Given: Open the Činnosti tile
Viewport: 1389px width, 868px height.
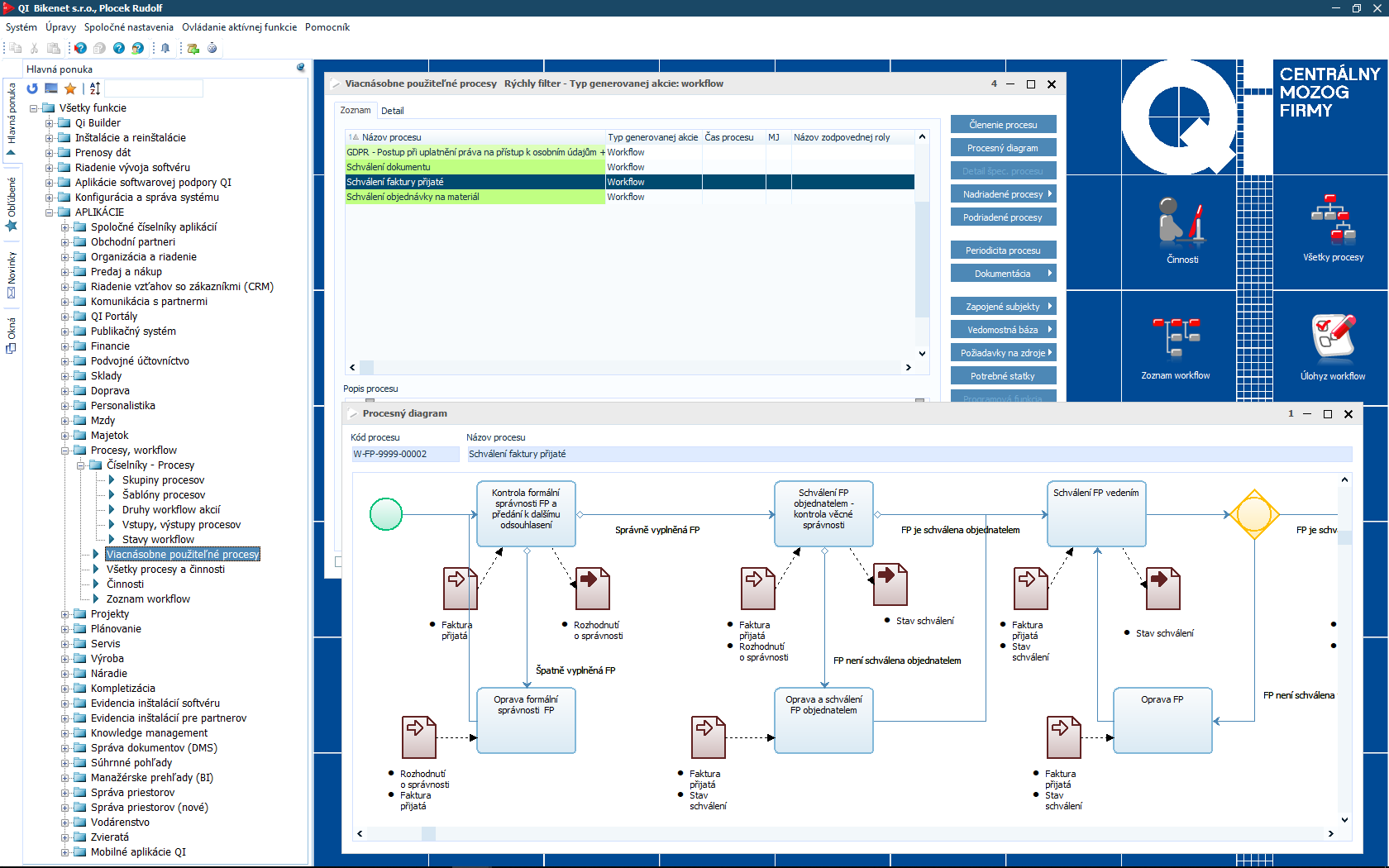Looking at the screenshot, I should click(x=1182, y=231).
